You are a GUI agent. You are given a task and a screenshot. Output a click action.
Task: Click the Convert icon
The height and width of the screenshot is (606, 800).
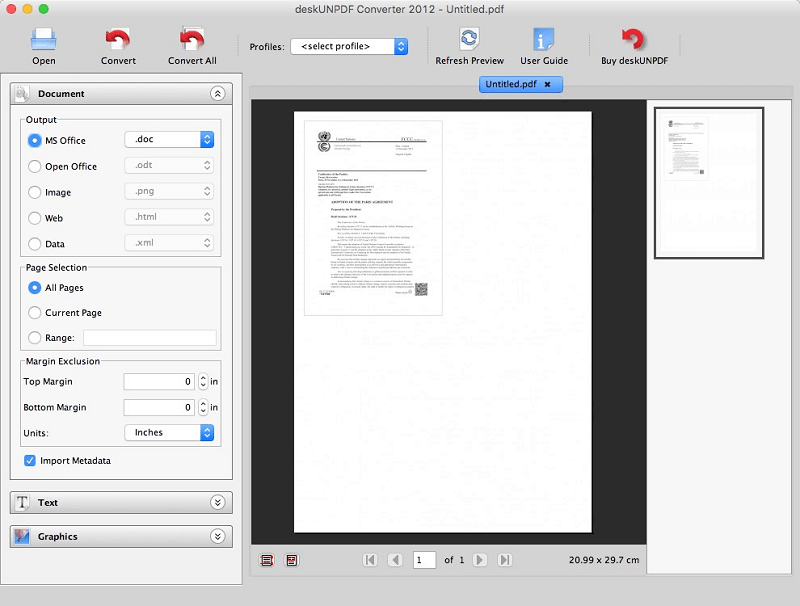tap(117, 40)
